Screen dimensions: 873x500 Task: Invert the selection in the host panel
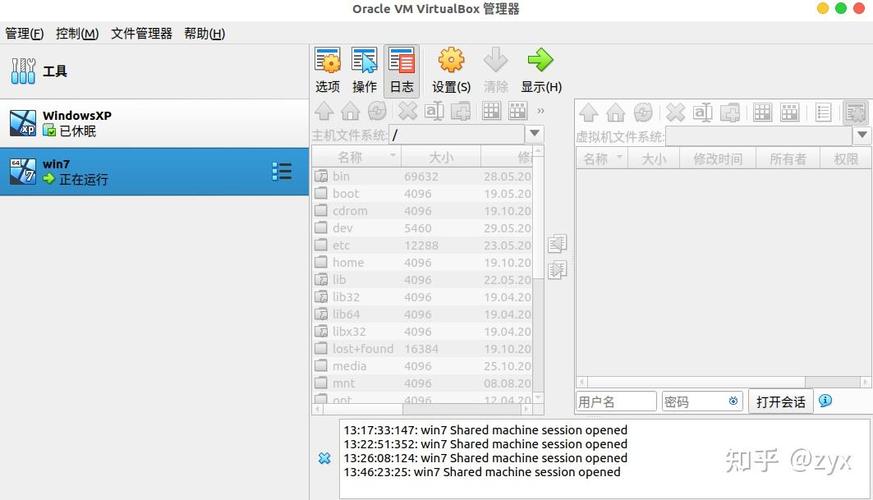(518, 111)
